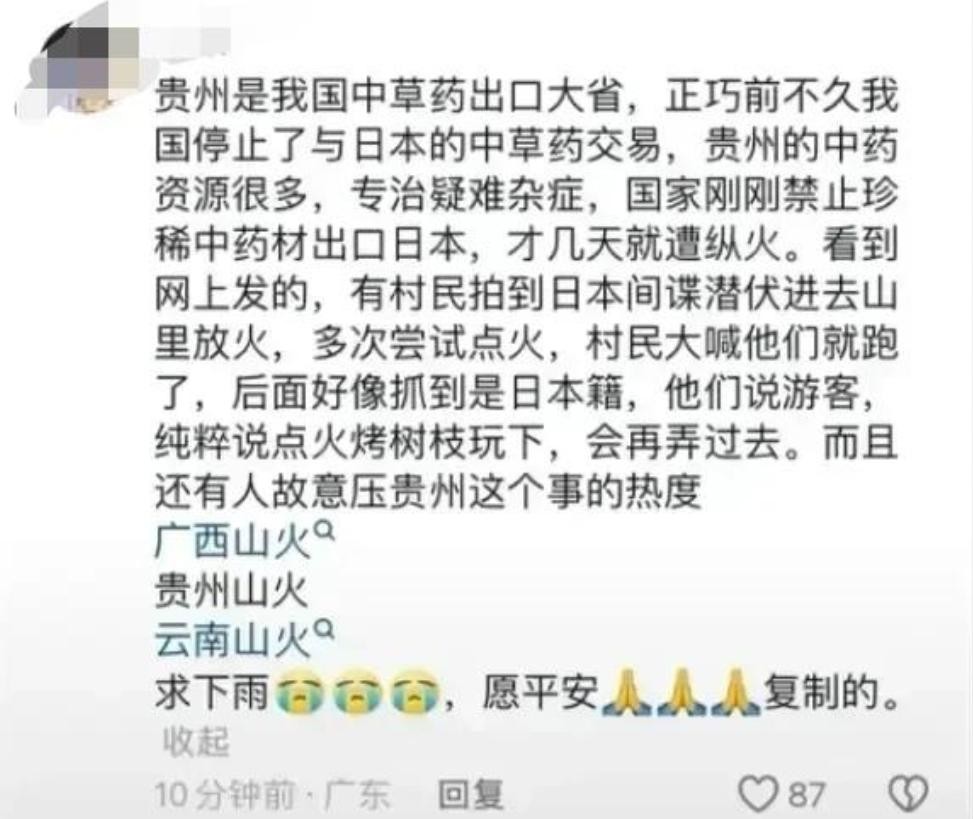Click the last praying hands emoji

736,692
